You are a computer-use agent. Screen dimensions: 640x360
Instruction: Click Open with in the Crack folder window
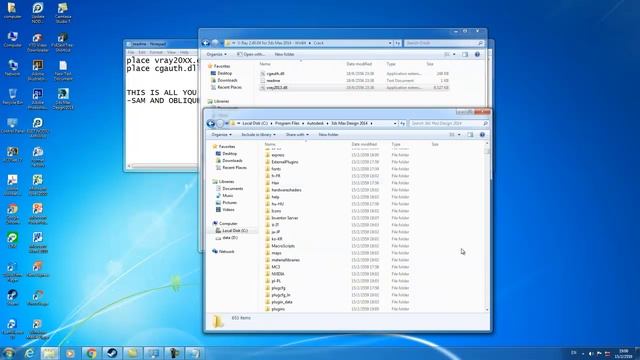click(251, 54)
